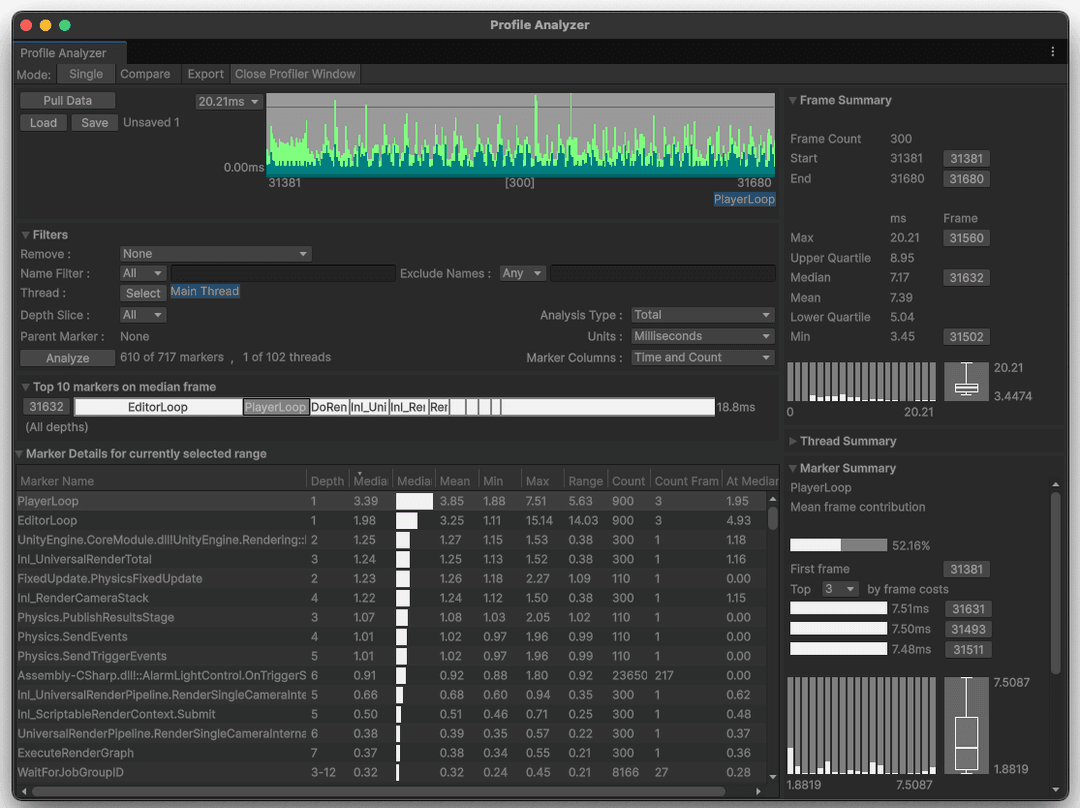Load a saved profile capture

coord(44,122)
